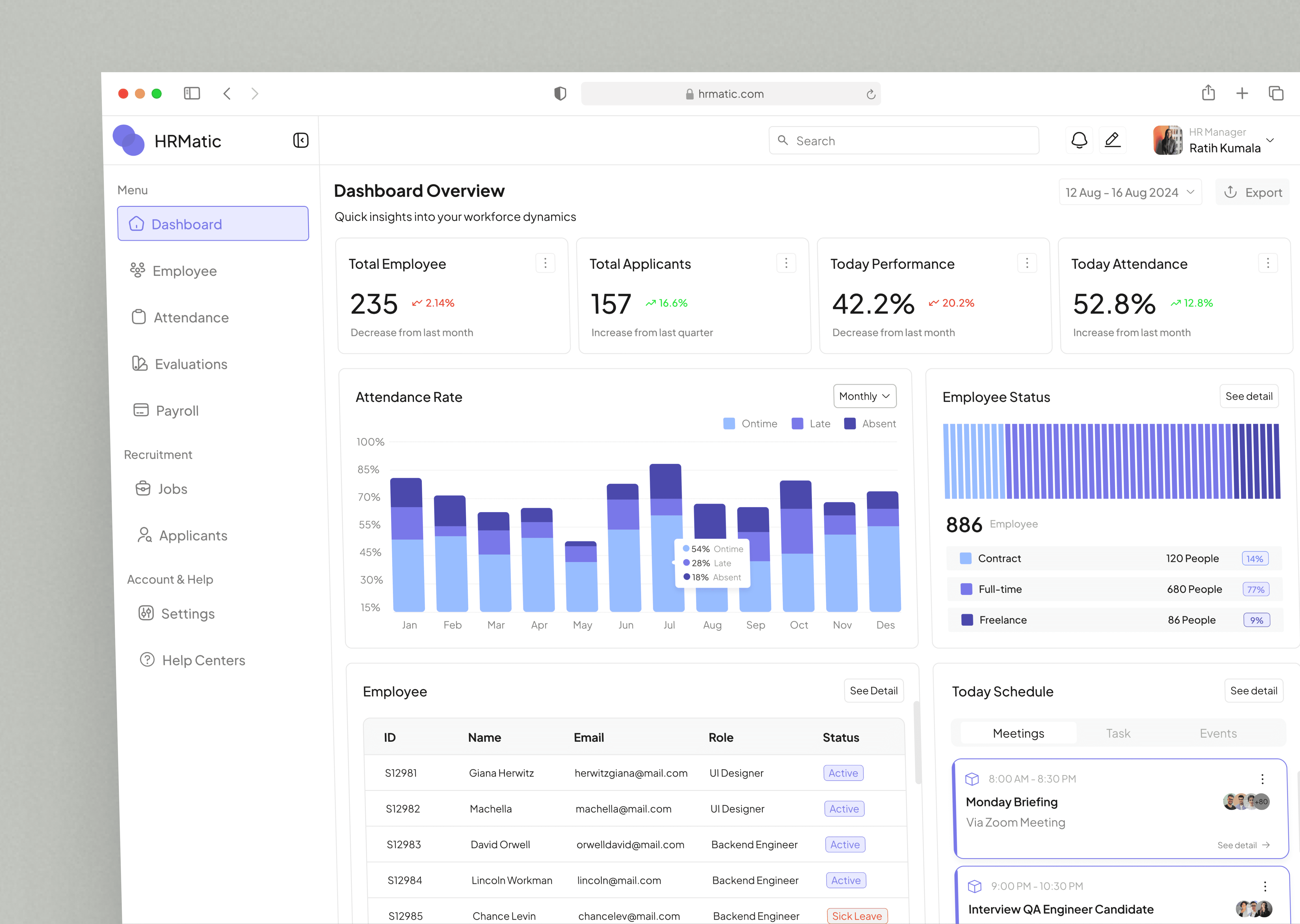Toggle the browser sidebar view icon
This screenshot has width=1300, height=924.
point(192,93)
